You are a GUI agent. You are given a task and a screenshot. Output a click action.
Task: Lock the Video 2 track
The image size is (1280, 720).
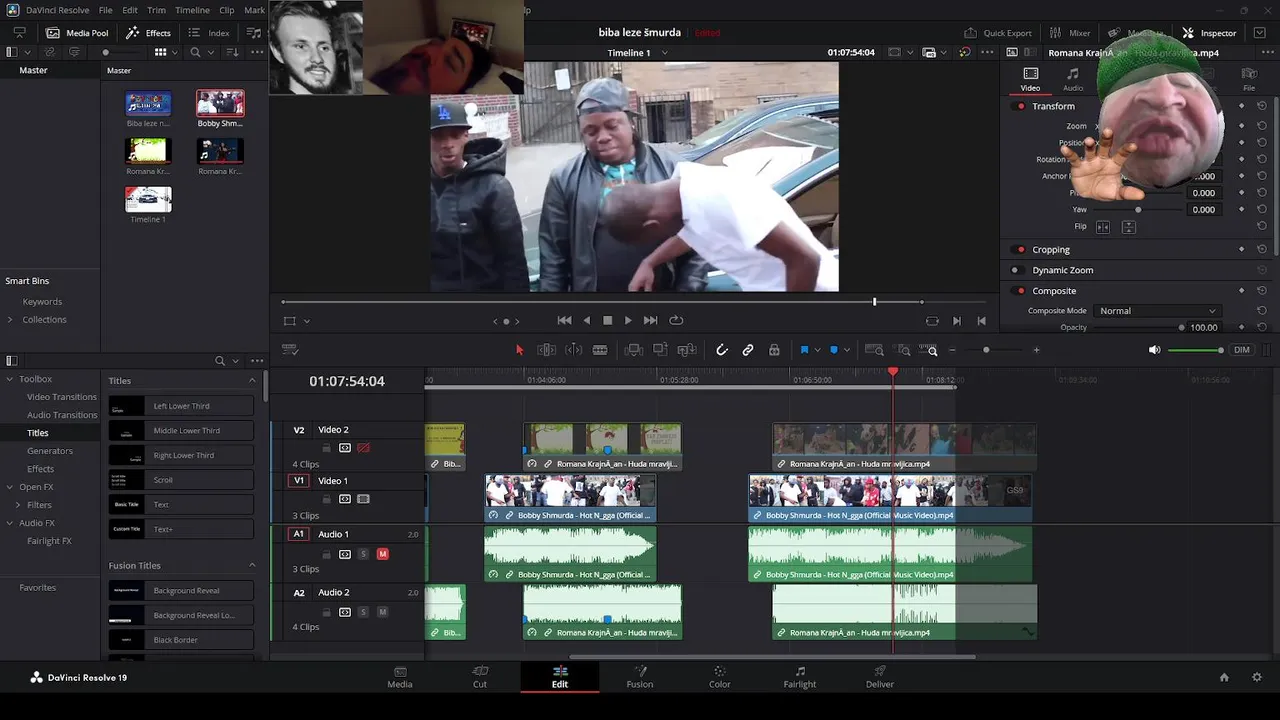[x=326, y=448]
